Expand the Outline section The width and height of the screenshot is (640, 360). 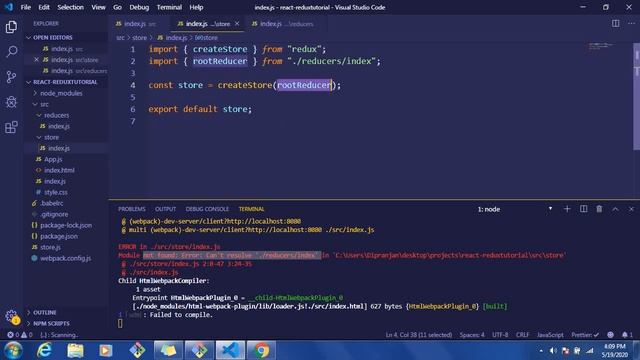(44, 312)
